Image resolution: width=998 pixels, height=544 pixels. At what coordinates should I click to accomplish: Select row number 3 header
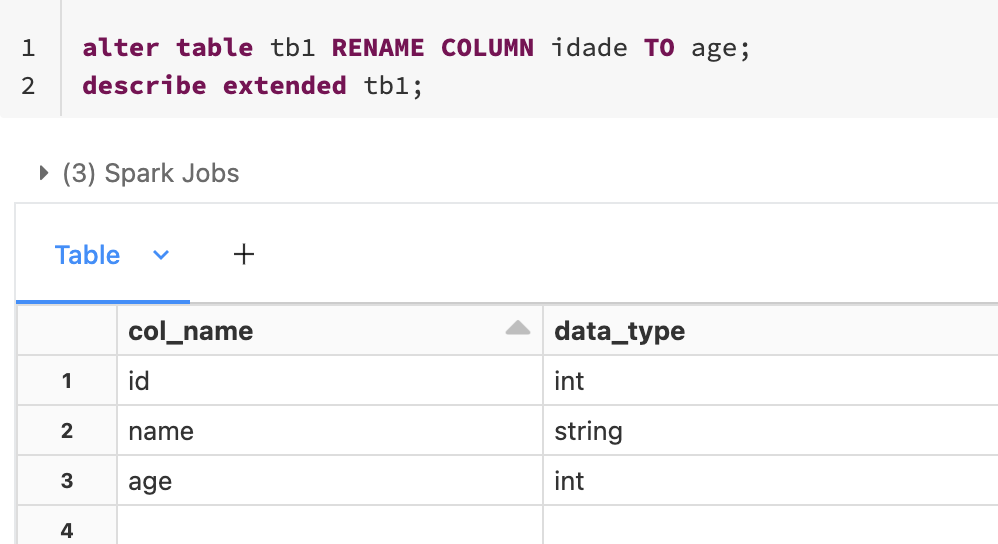tap(67, 481)
